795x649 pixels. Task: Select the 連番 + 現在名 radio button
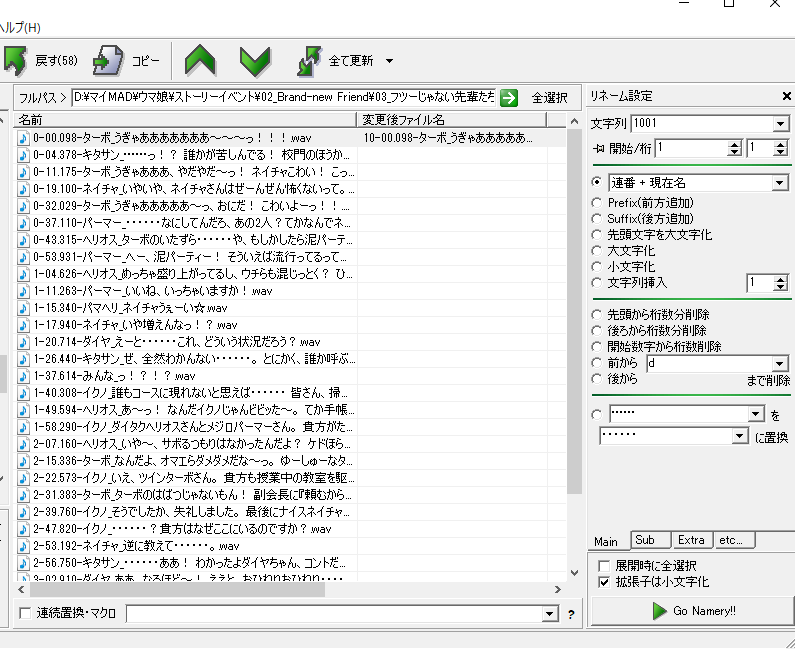(597, 182)
